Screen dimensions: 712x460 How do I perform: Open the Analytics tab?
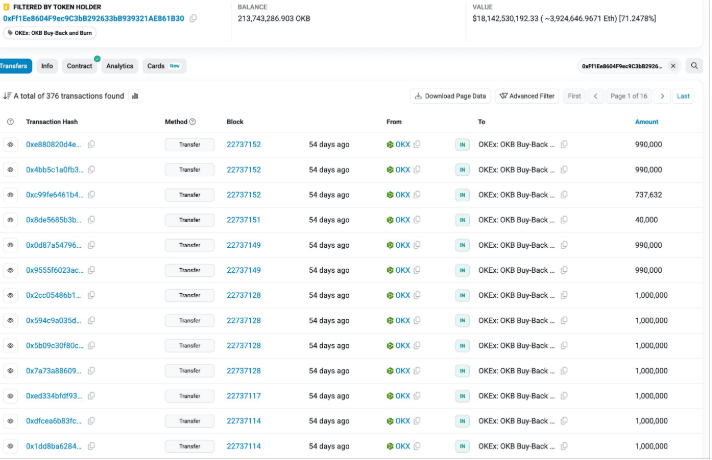click(x=119, y=66)
